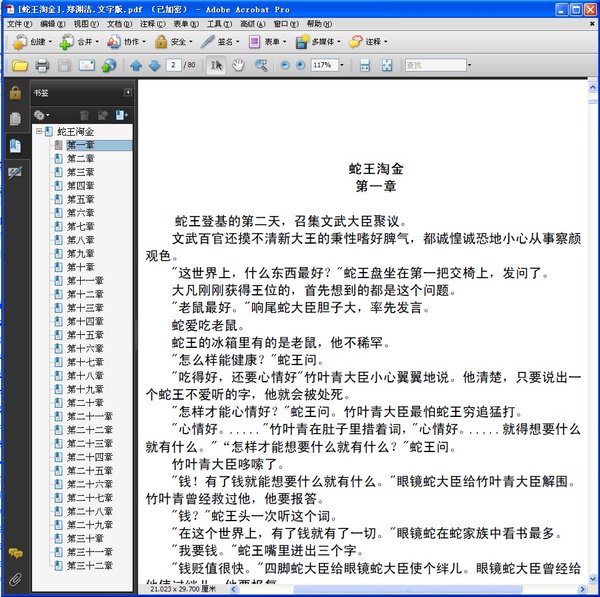
Task: Open the Tools (工具) menu
Action: click(219, 24)
